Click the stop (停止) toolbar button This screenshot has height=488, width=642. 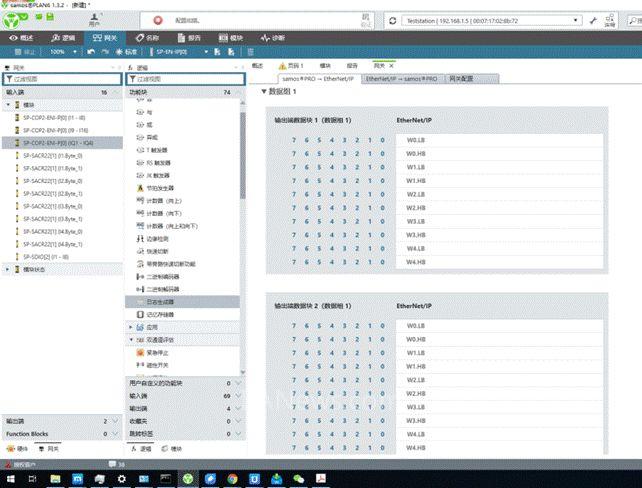tap(25, 52)
